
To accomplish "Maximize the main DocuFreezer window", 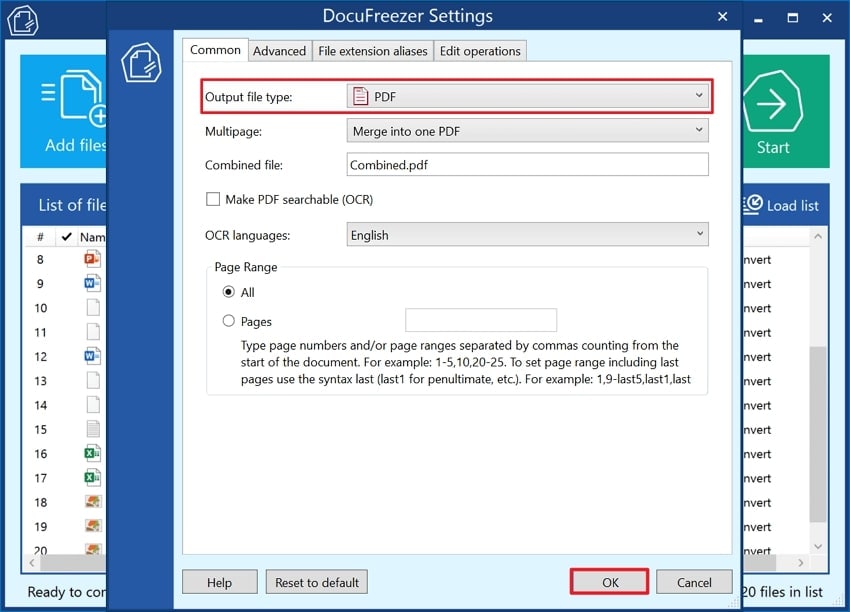I will (793, 18).
